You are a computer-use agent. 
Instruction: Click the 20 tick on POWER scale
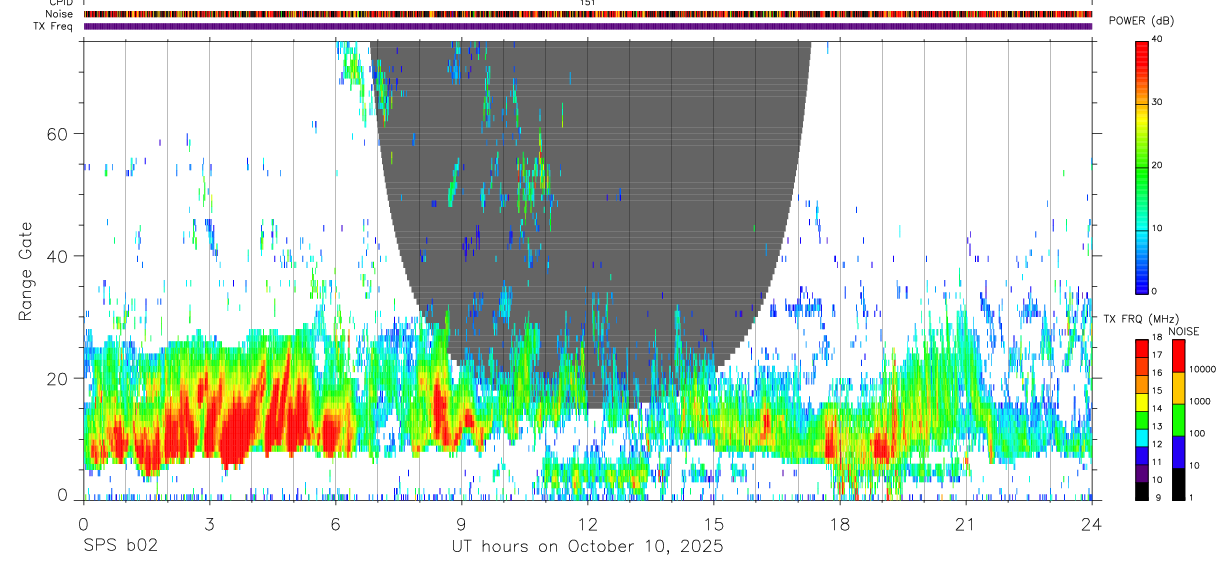pyautogui.click(x=1158, y=166)
